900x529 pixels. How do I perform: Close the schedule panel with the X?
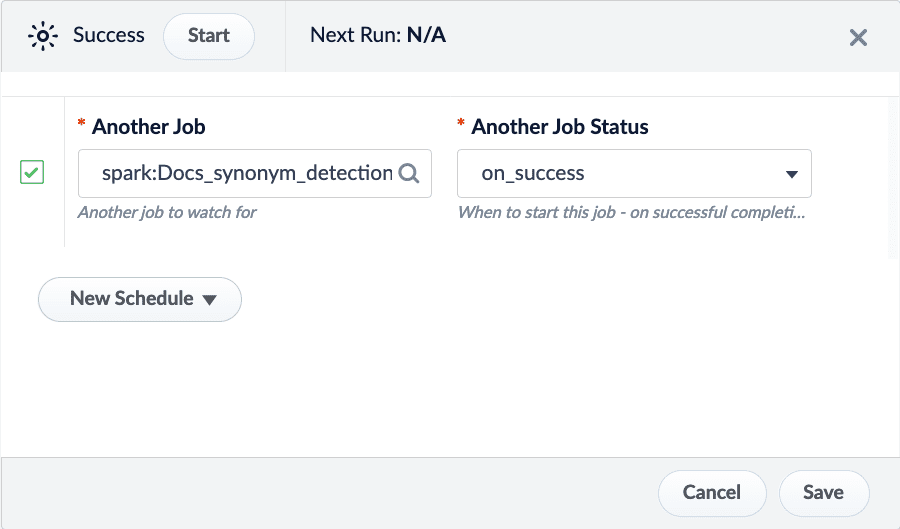[x=858, y=37]
